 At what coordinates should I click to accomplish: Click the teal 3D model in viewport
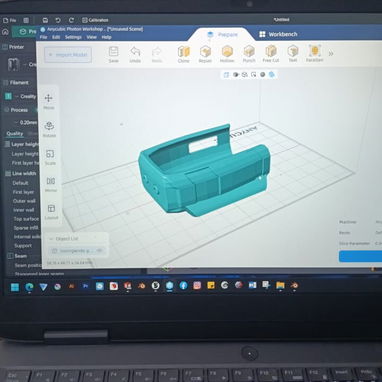pos(203,172)
